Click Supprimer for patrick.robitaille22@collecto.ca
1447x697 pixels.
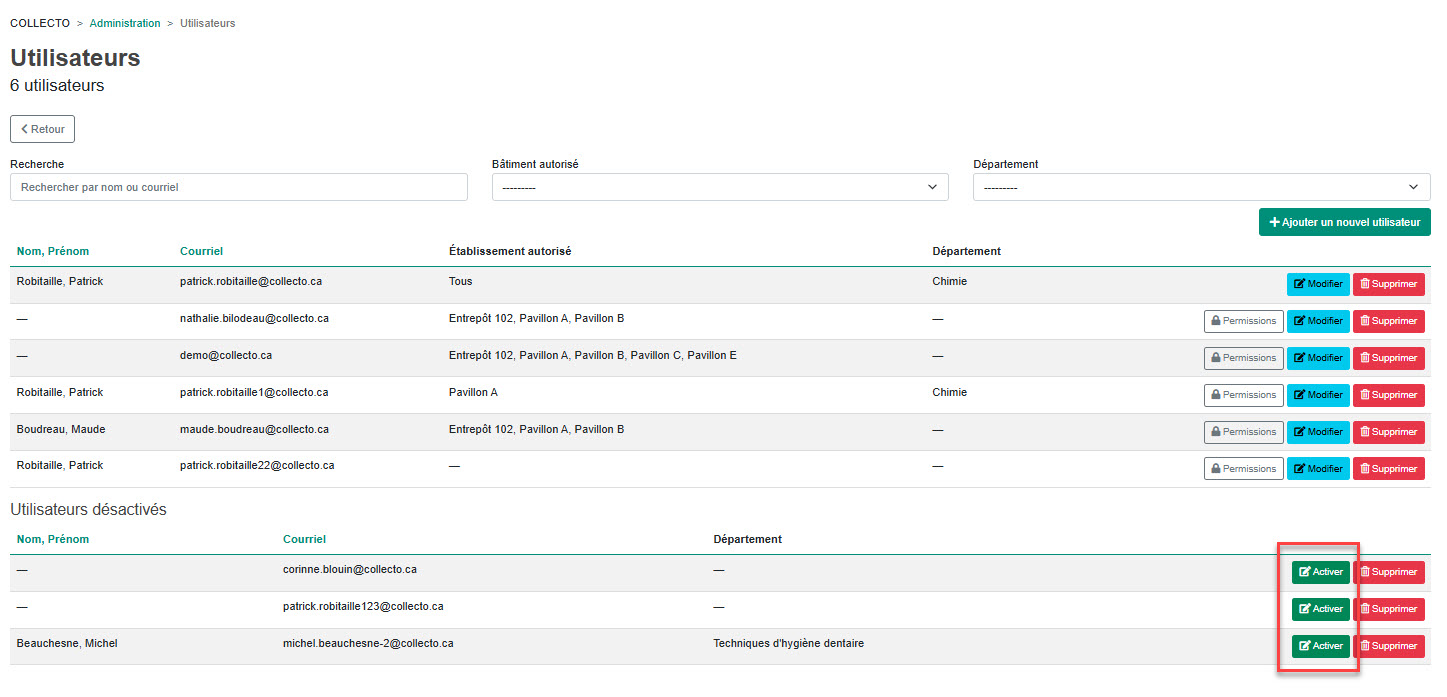(1388, 469)
